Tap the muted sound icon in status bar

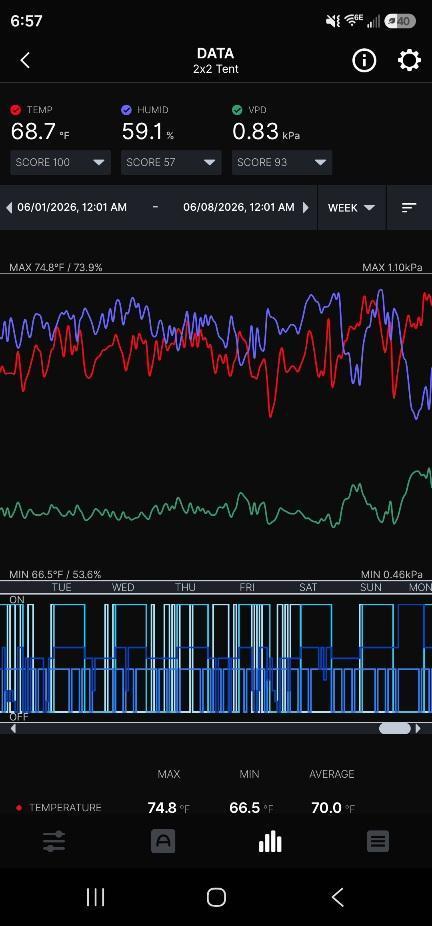click(333, 21)
